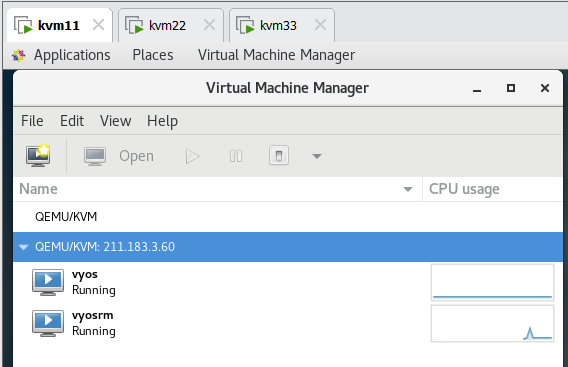This screenshot has height=367, width=568.
Task: Open the Help menu
Action: click(x=162, y=121)
